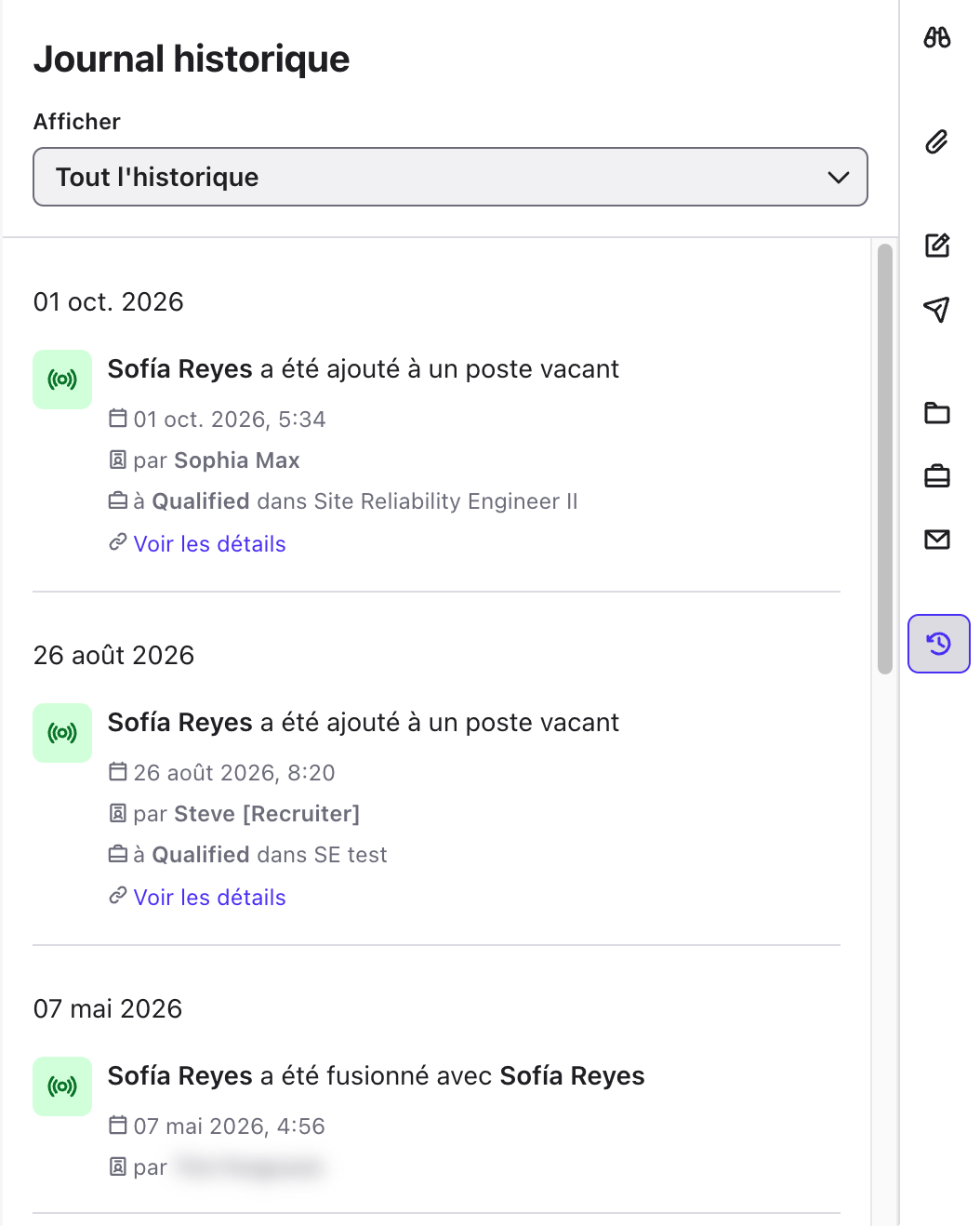Click 'par Steve [Recruiter]' text
Viewport: 980px width, 1226px height.
[246, 814]
